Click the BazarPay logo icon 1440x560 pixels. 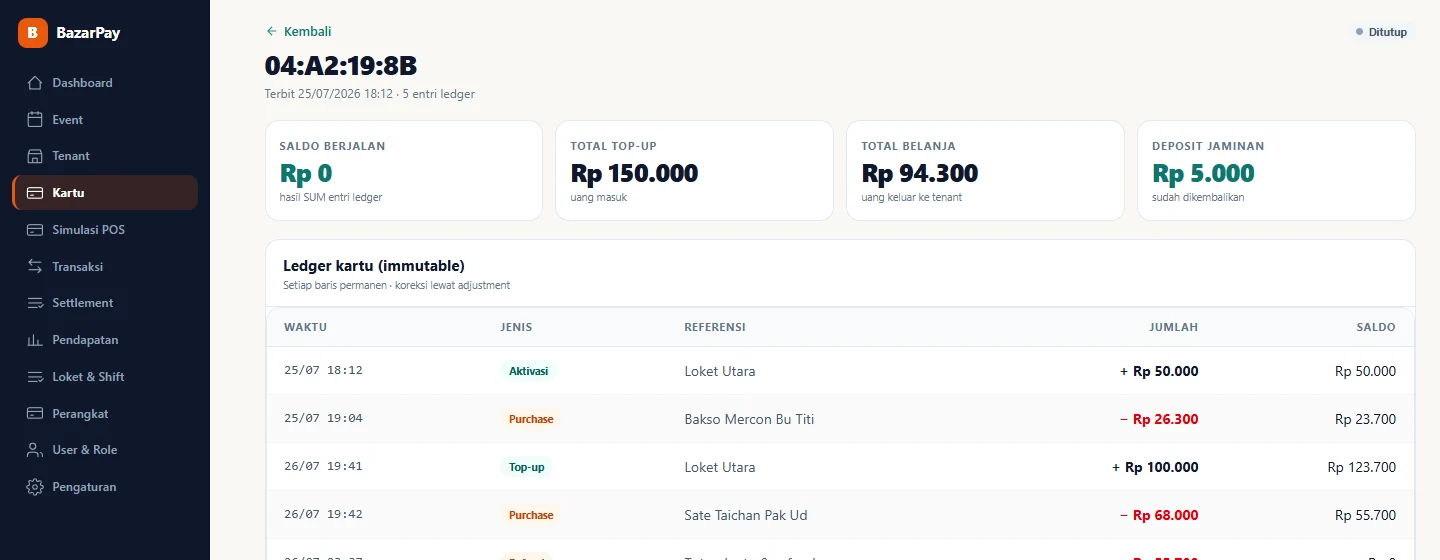click(x=33, y=33)
